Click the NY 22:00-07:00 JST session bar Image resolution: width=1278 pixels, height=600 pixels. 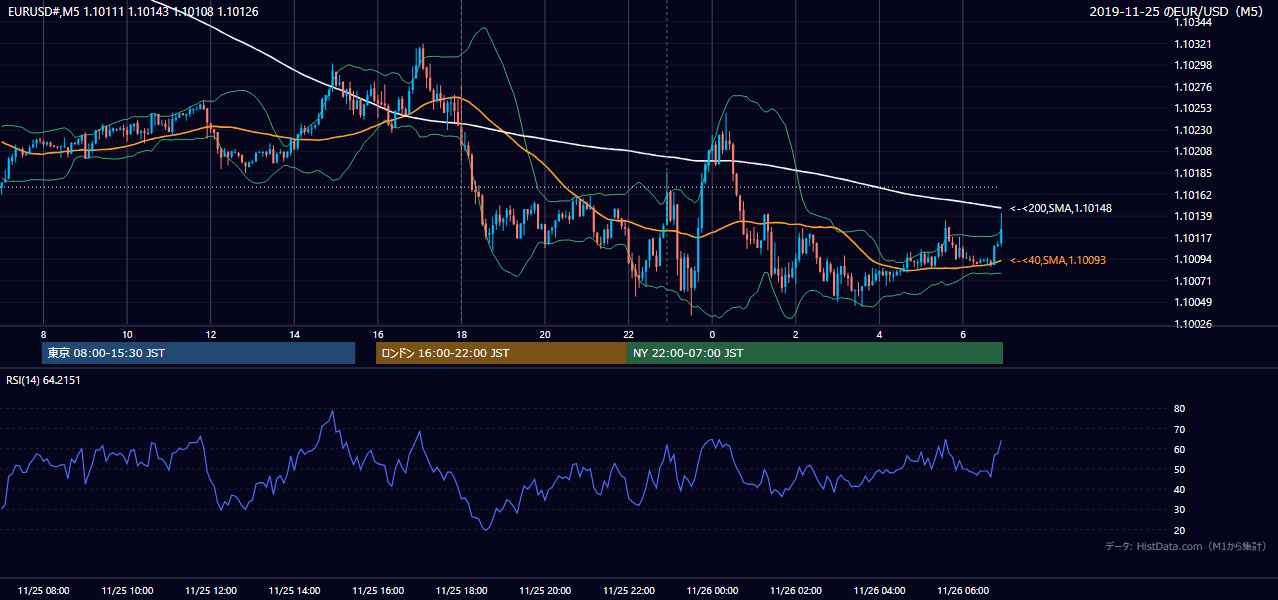coord(815,353)
